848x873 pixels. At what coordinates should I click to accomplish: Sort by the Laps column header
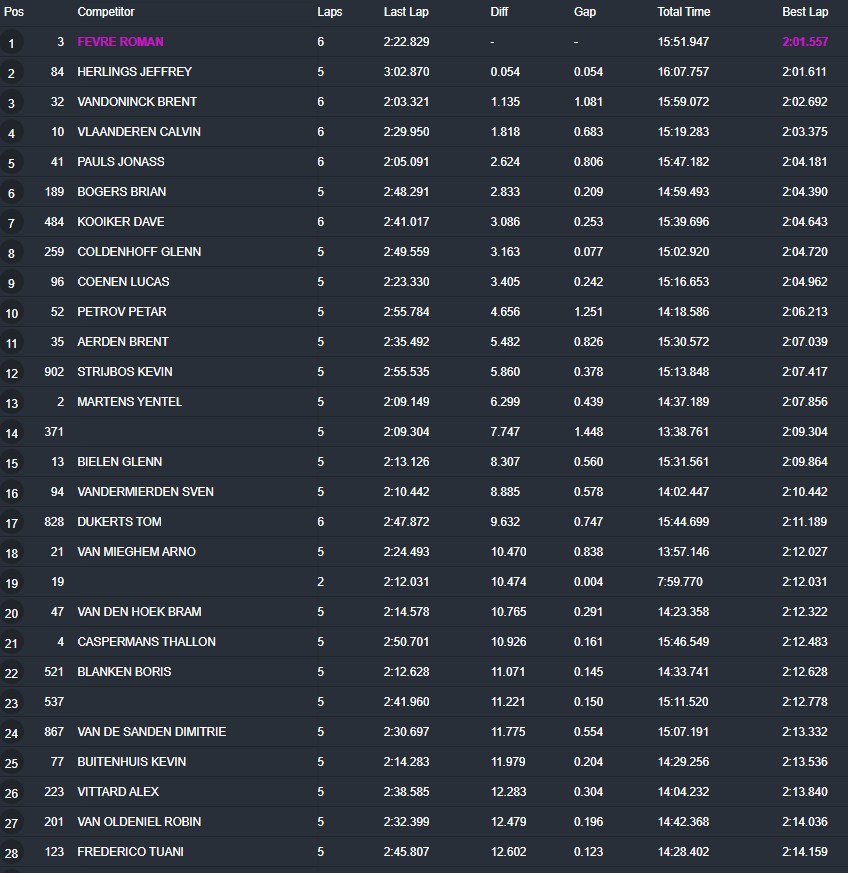tap(329, 12)
